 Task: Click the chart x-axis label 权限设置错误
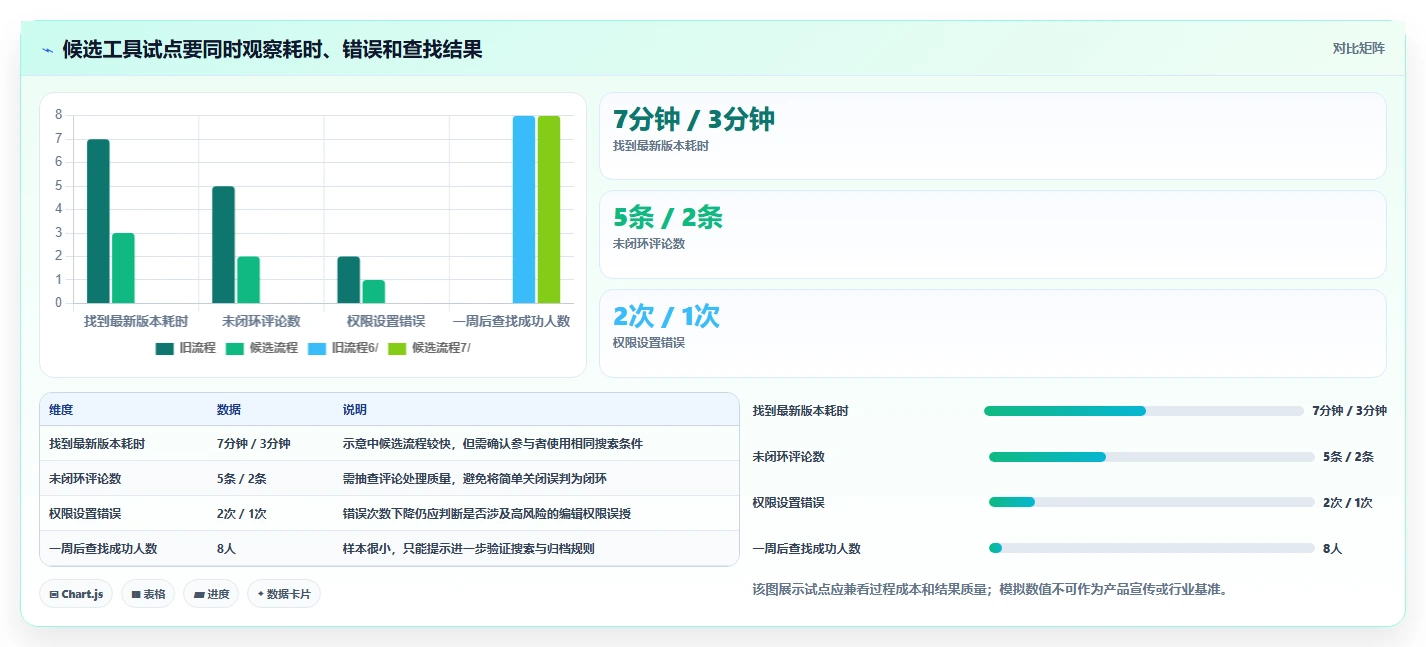386,321
